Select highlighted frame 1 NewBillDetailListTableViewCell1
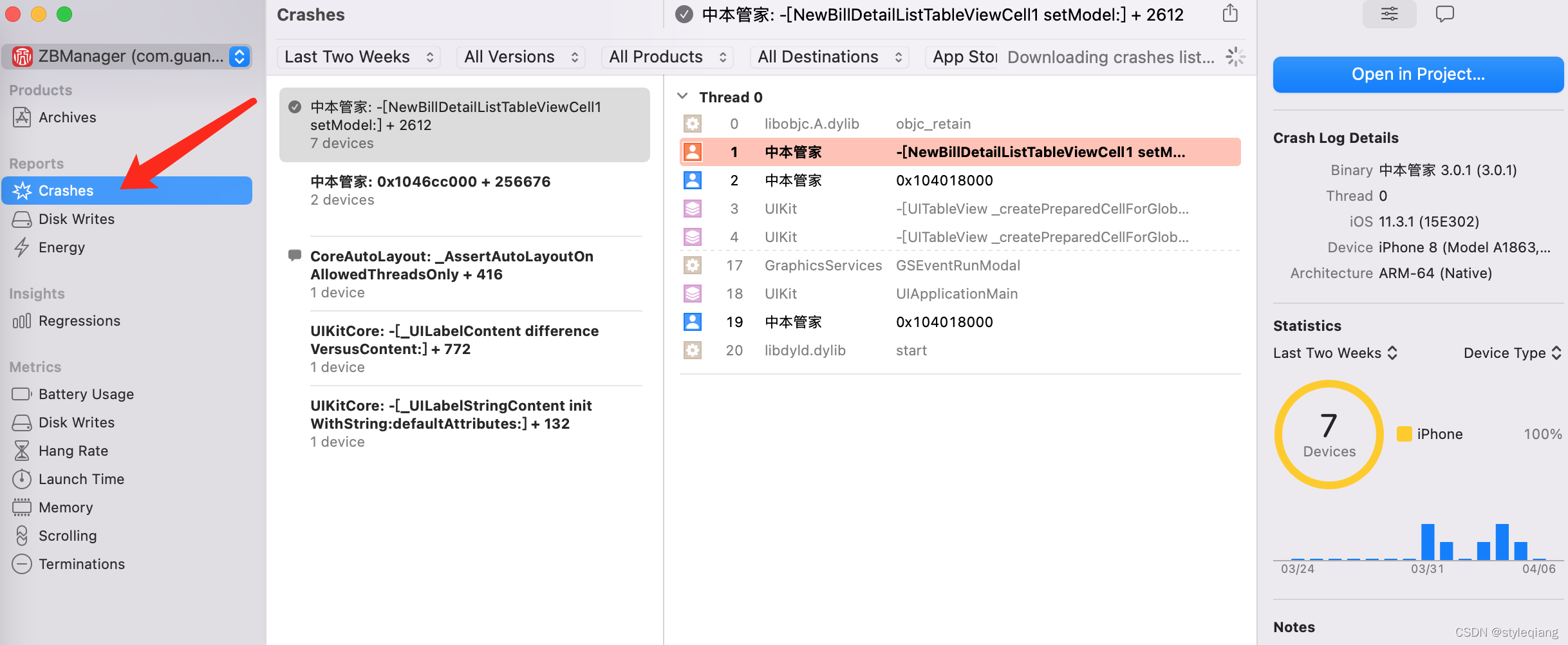 960,152
